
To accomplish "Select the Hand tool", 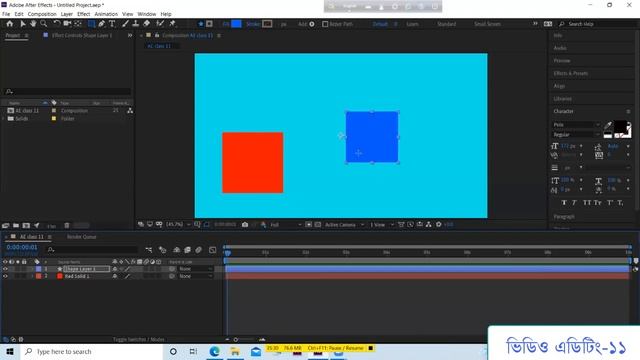I will click(33, 24).
